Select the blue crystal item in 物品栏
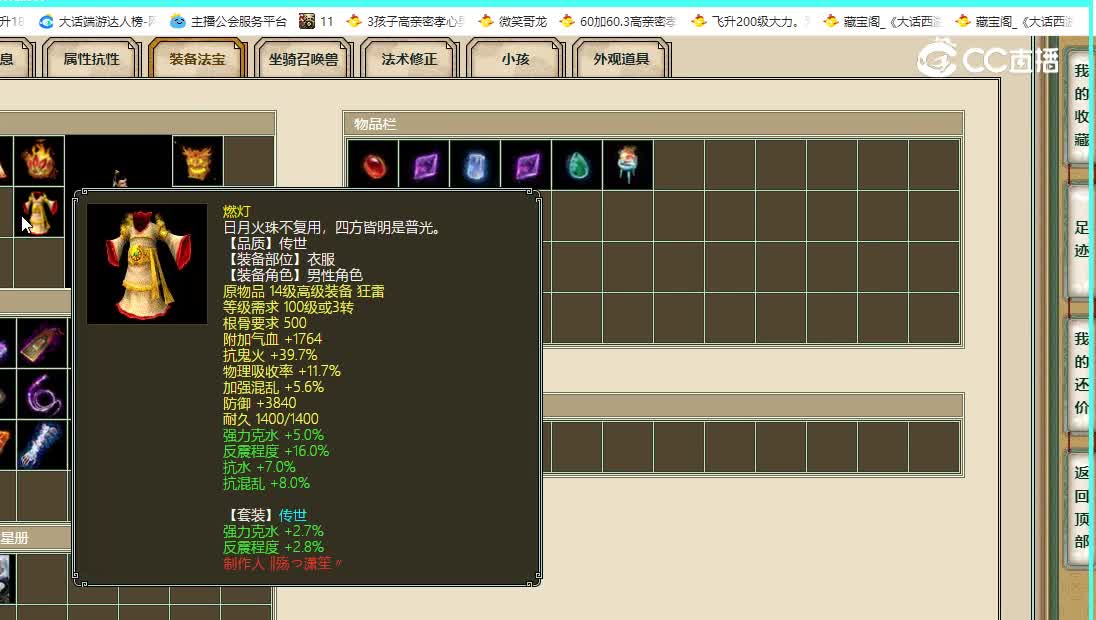This screenshot has width=1096, height=620. tap(475, 165)
